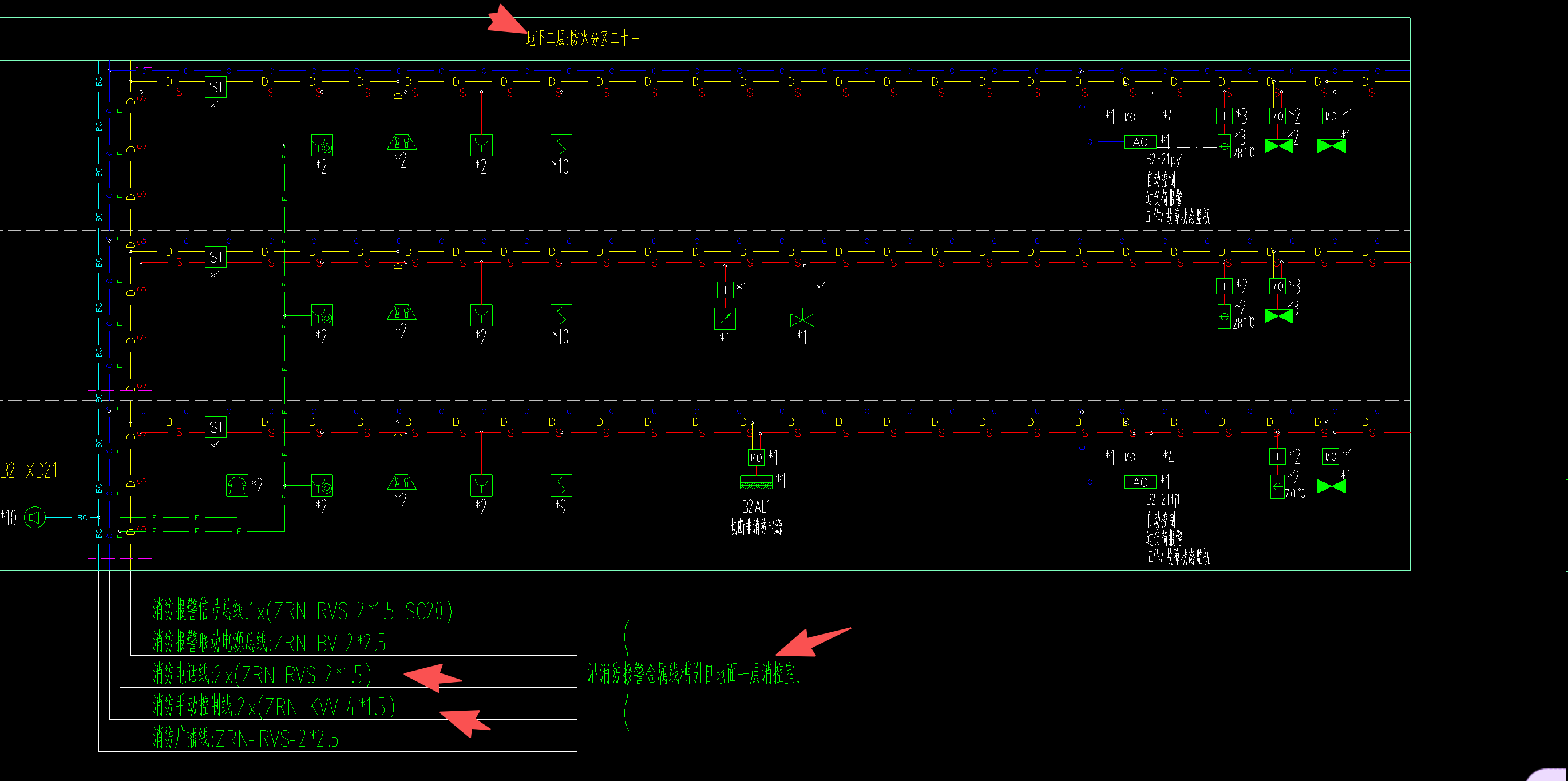Screen dimensions: 1568x781
Task: Select the 消防报警信号总线 SC20 annotation text
Action: 302,610
